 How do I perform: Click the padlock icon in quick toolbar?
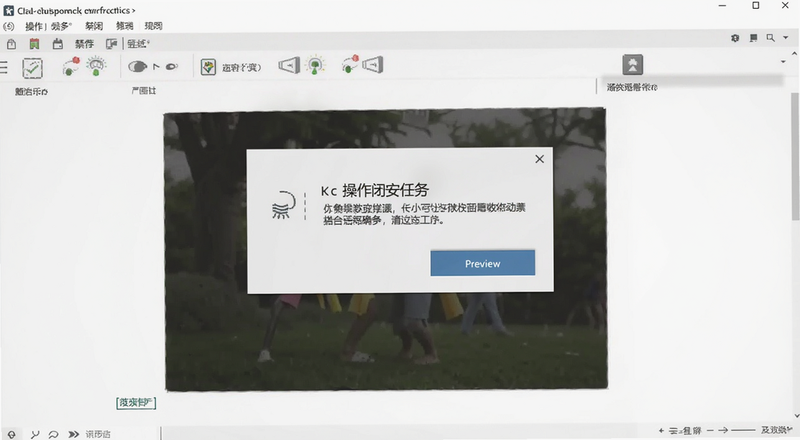11,44
